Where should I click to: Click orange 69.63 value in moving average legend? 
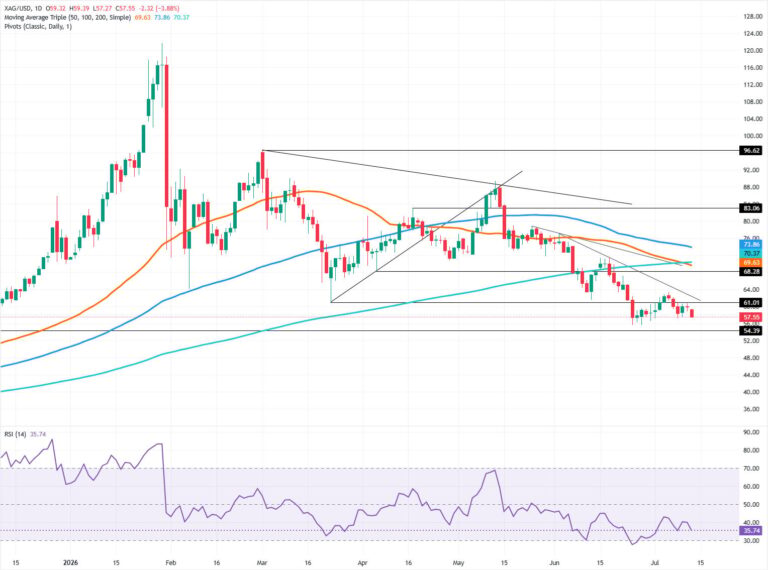click(142, 18)
